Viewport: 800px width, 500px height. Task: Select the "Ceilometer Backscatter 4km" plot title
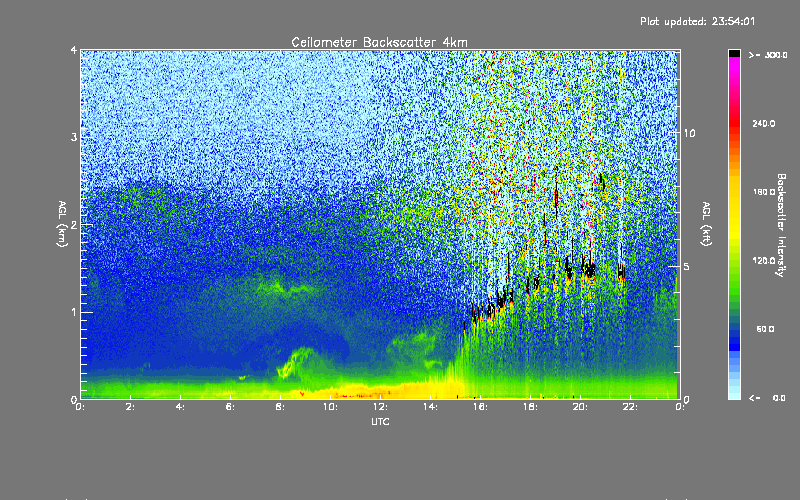[x=379, y=42]
